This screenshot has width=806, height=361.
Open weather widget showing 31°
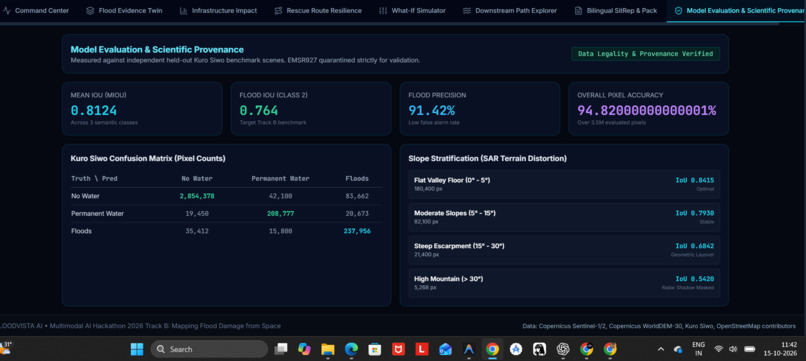click(x=6, y=349)
